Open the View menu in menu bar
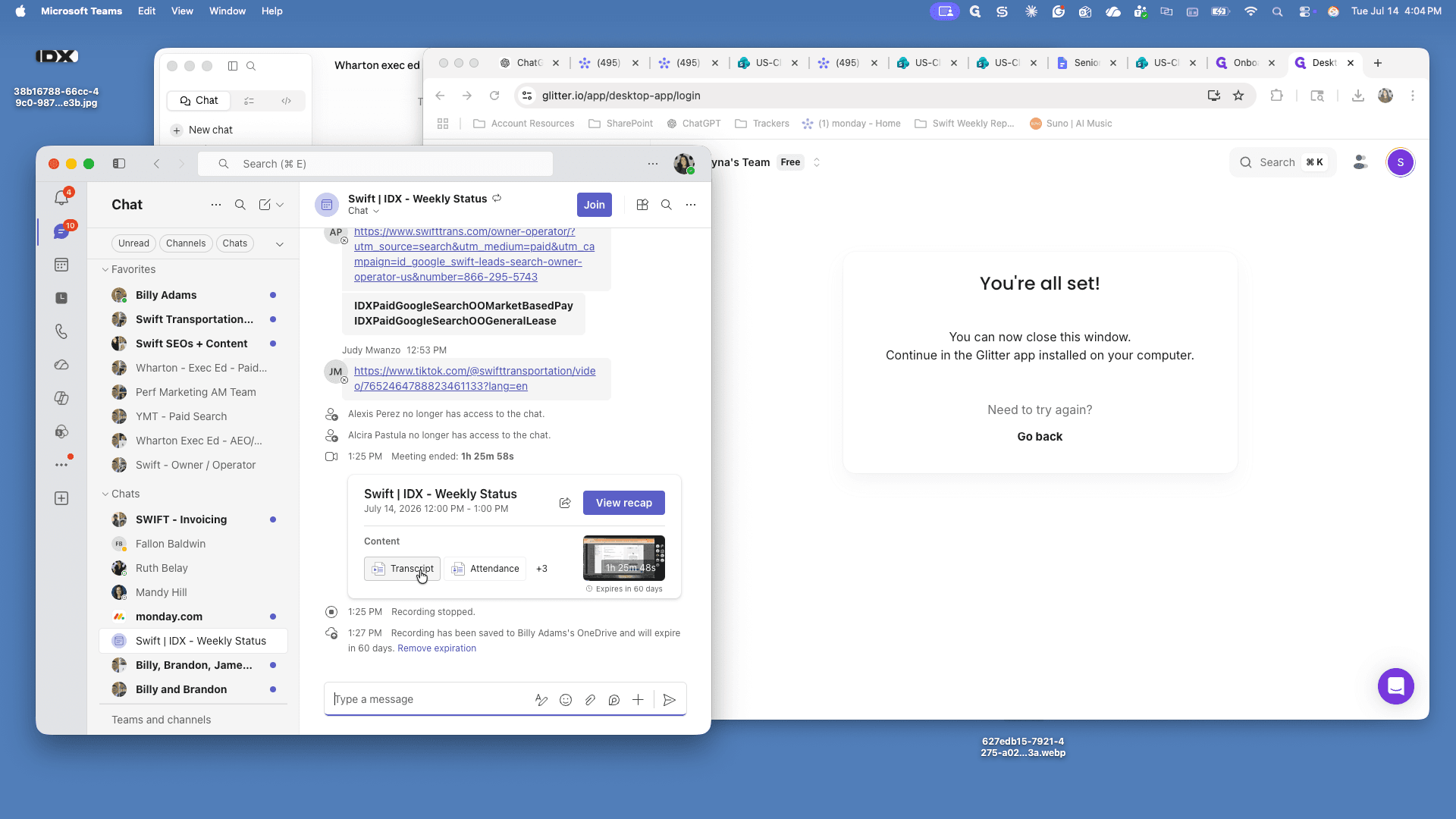The height and width of the screenshot is (819, 1456). click(182, 11)
